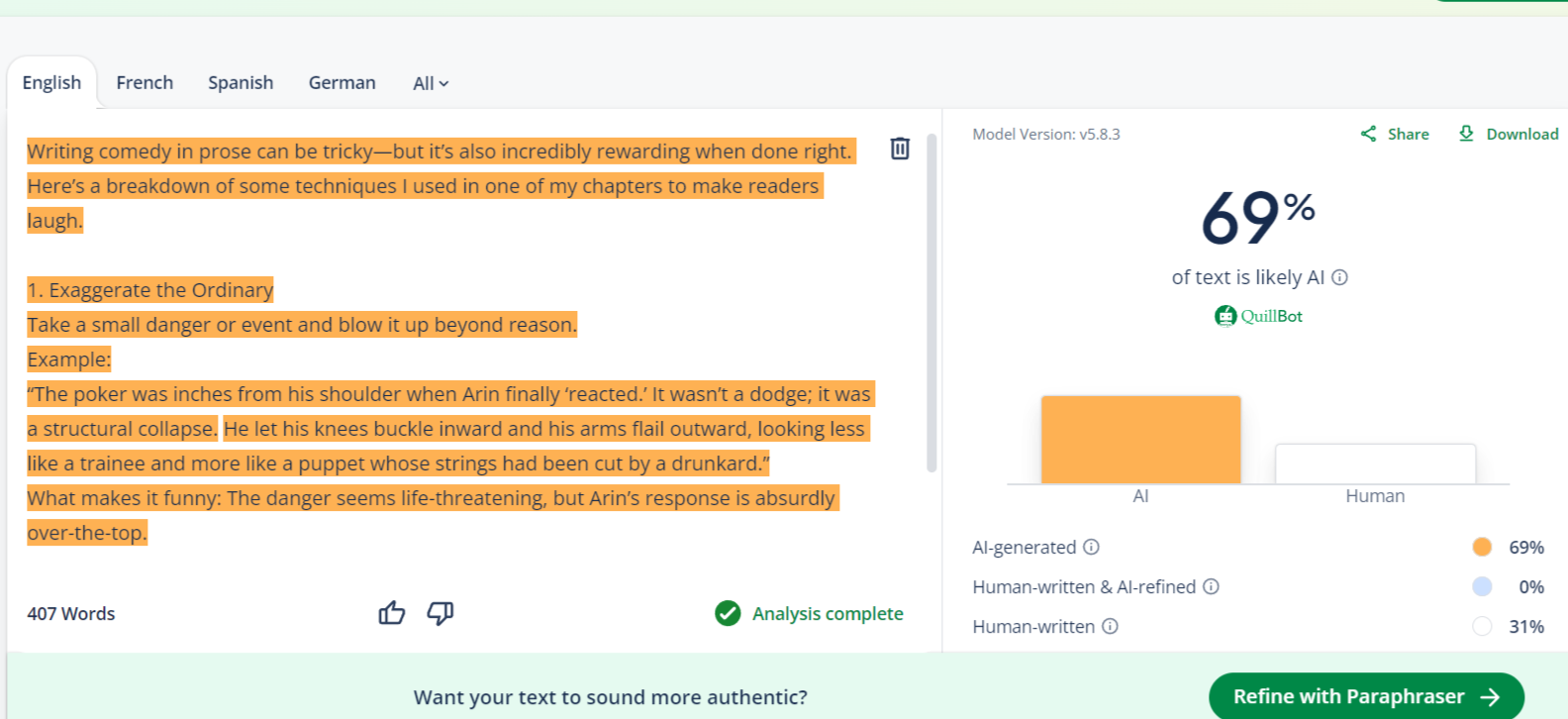Toggle the orange AI-generated highlight circle
Image resolution: width=1568 pixels, height=719 pixels.
1482,547
